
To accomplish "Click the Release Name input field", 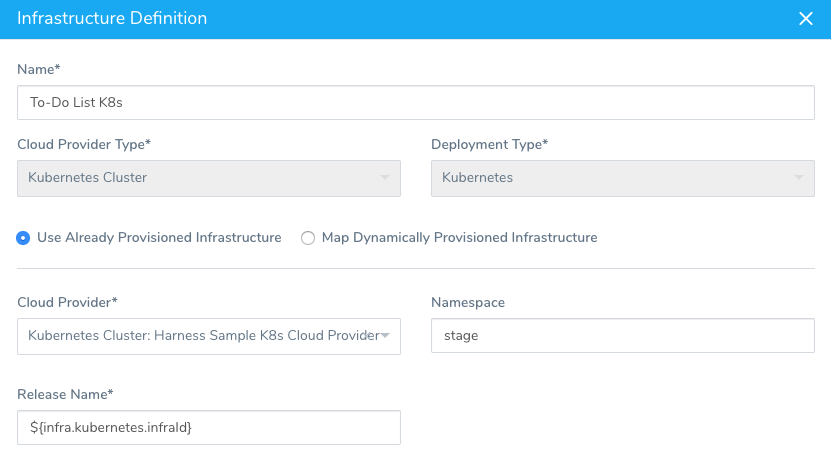I will (209, 427).
